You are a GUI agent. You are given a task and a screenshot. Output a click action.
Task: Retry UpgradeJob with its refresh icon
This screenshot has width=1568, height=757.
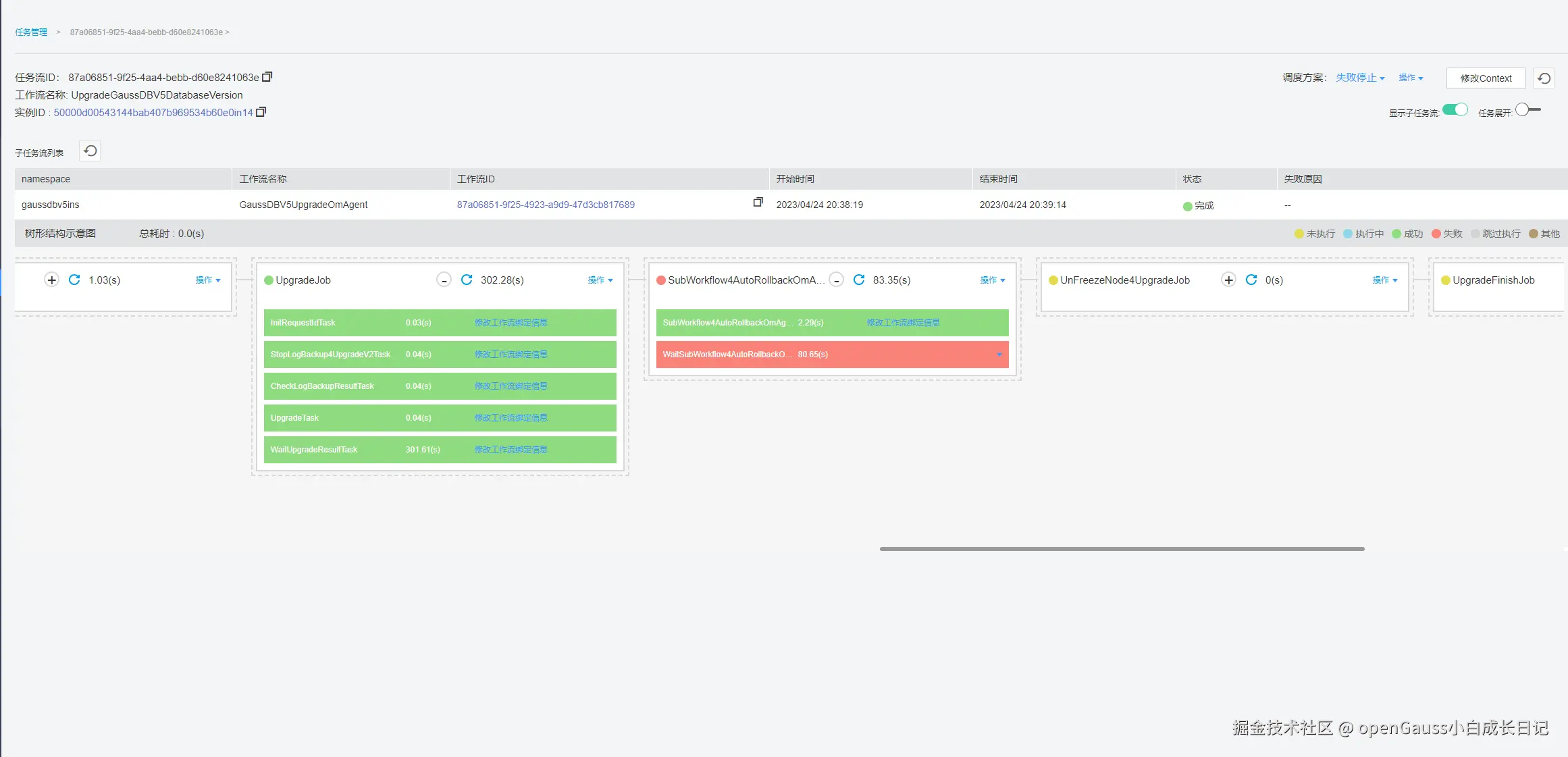(467, 280)
